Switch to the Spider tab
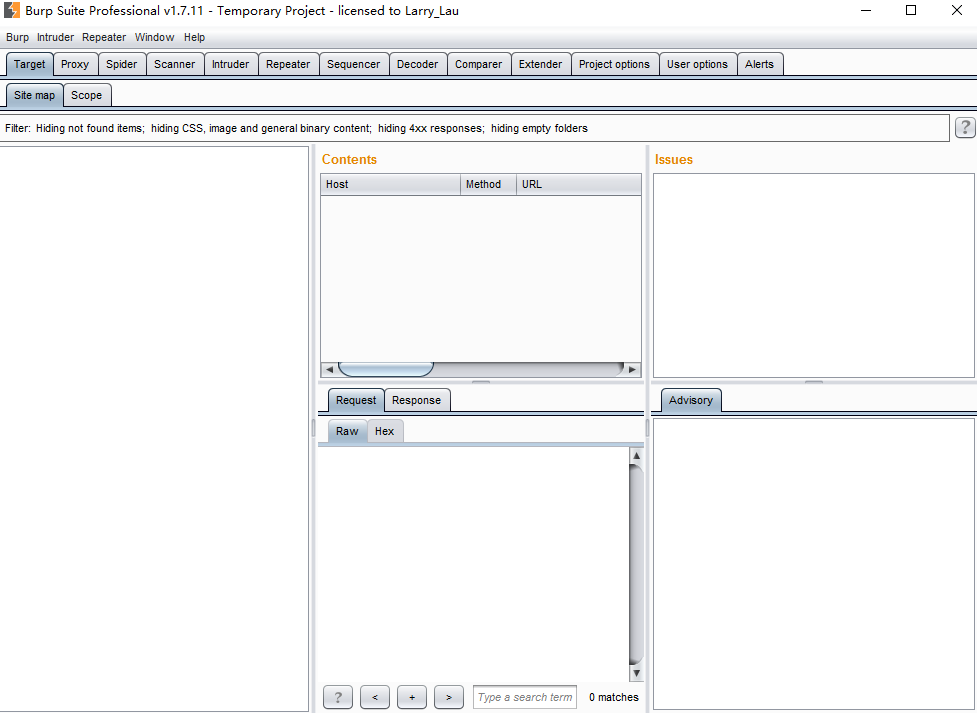The image size is (977, 713). coord(122,64)
